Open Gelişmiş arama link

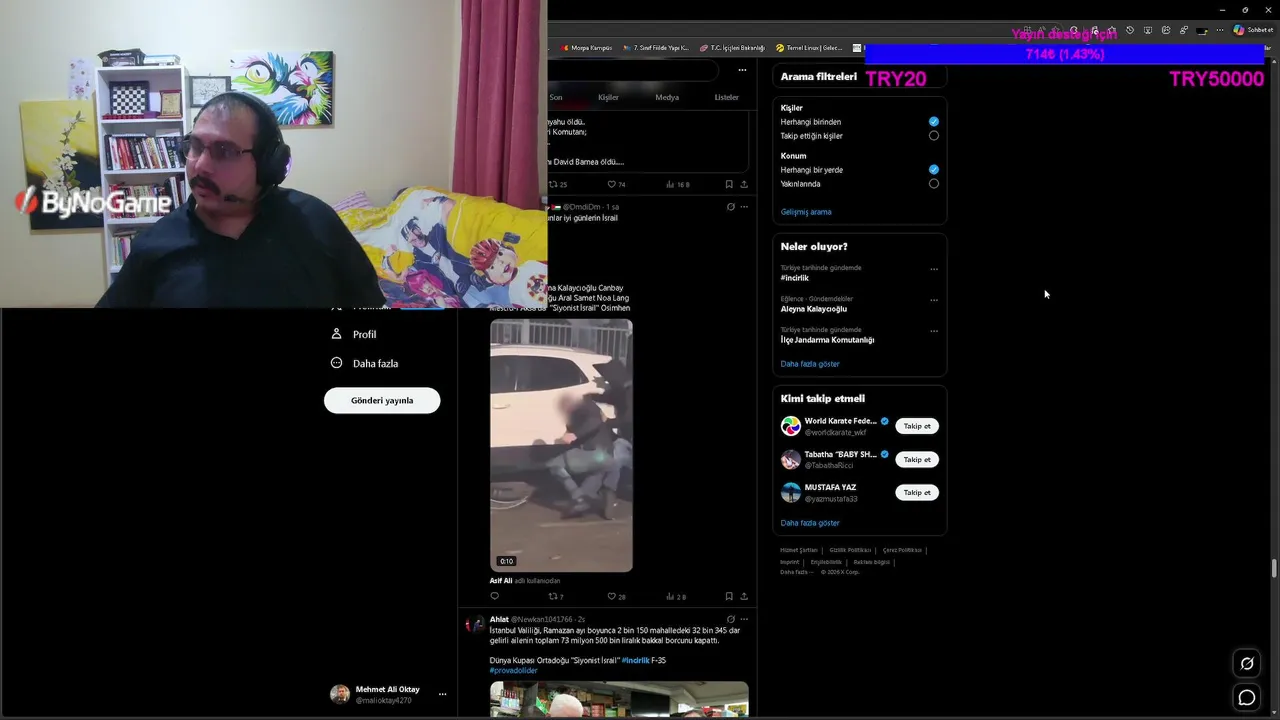(806, 212)
